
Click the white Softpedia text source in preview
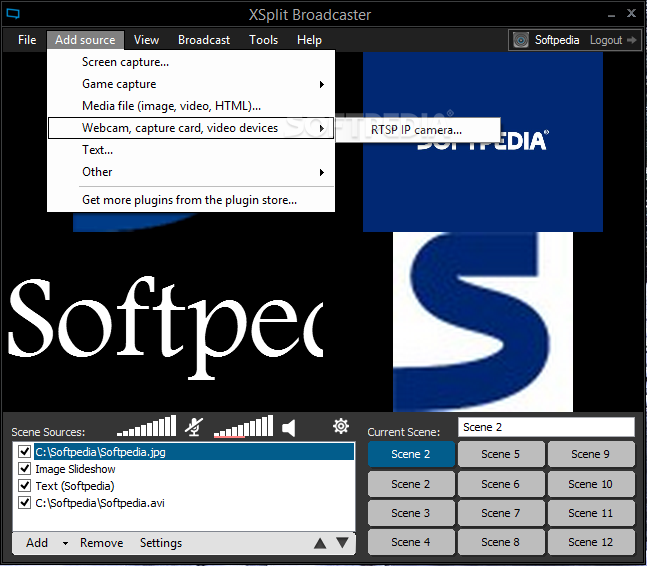[165, 326]
